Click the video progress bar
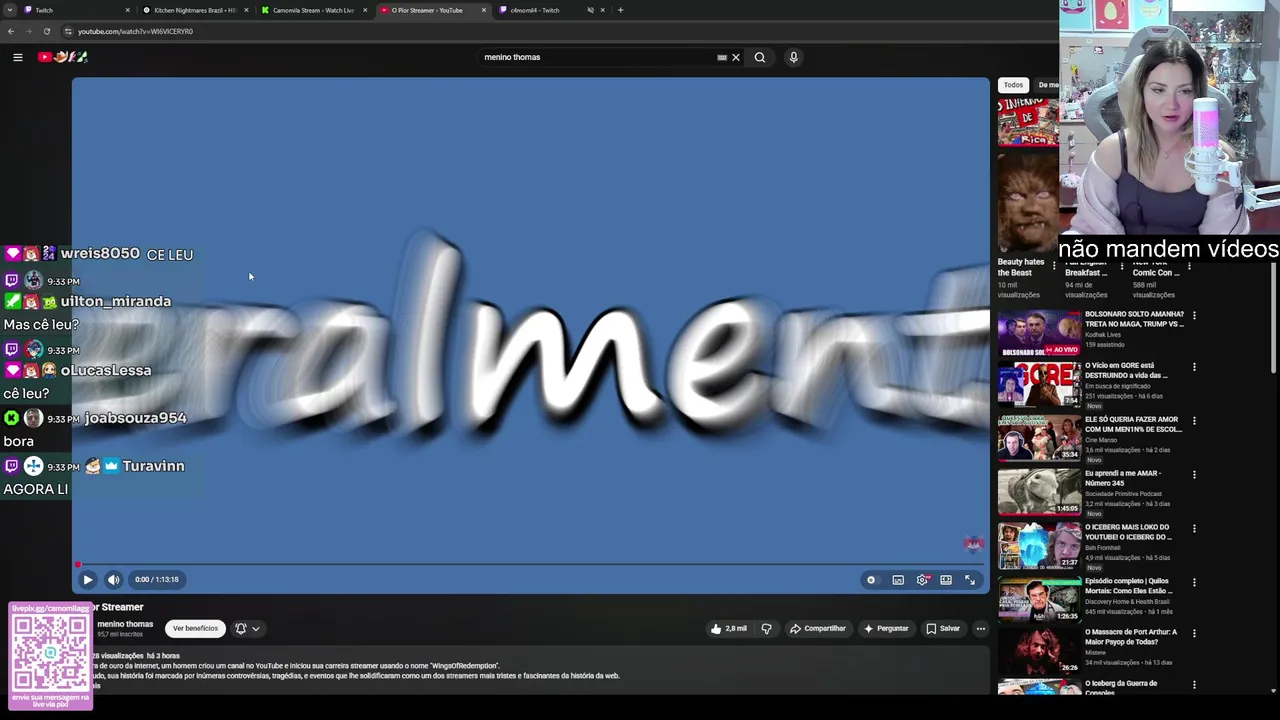 (530, 565)
